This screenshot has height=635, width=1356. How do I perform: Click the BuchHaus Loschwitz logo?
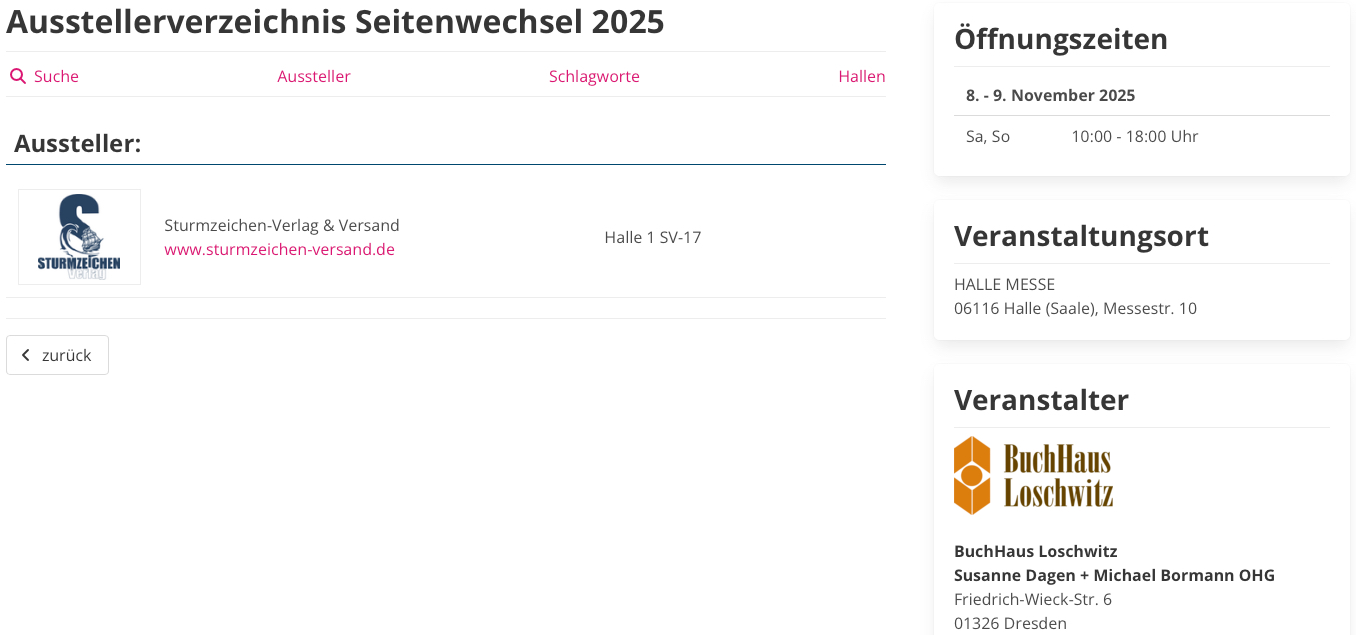(1033, 475)
